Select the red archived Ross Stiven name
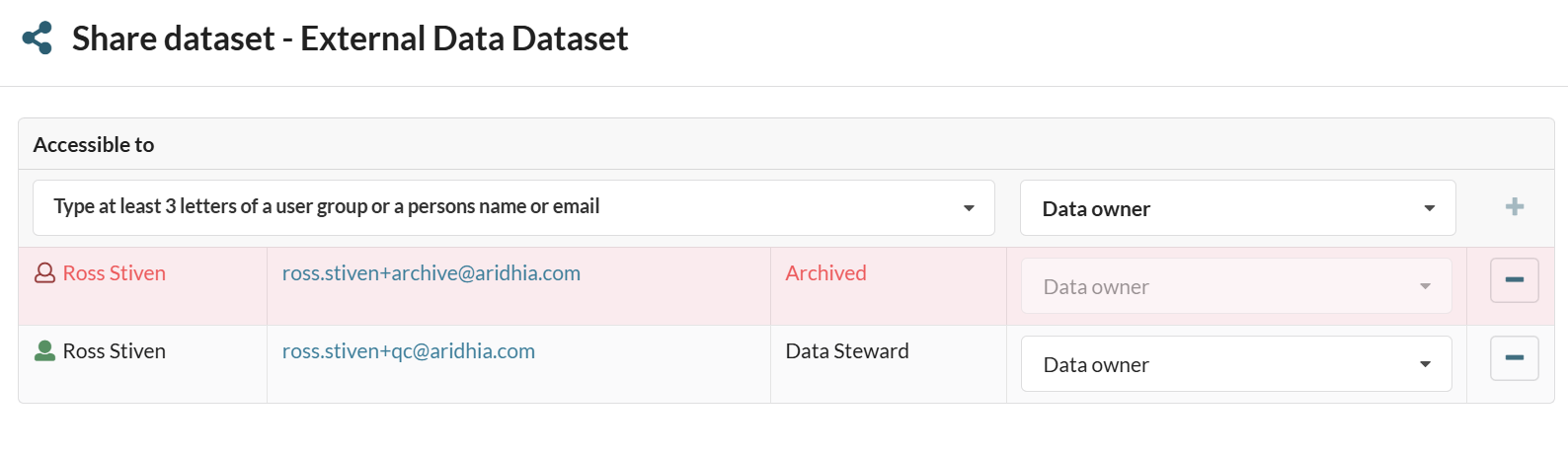The width and height of the screenshot is (1568, 457). pos(115,273)
